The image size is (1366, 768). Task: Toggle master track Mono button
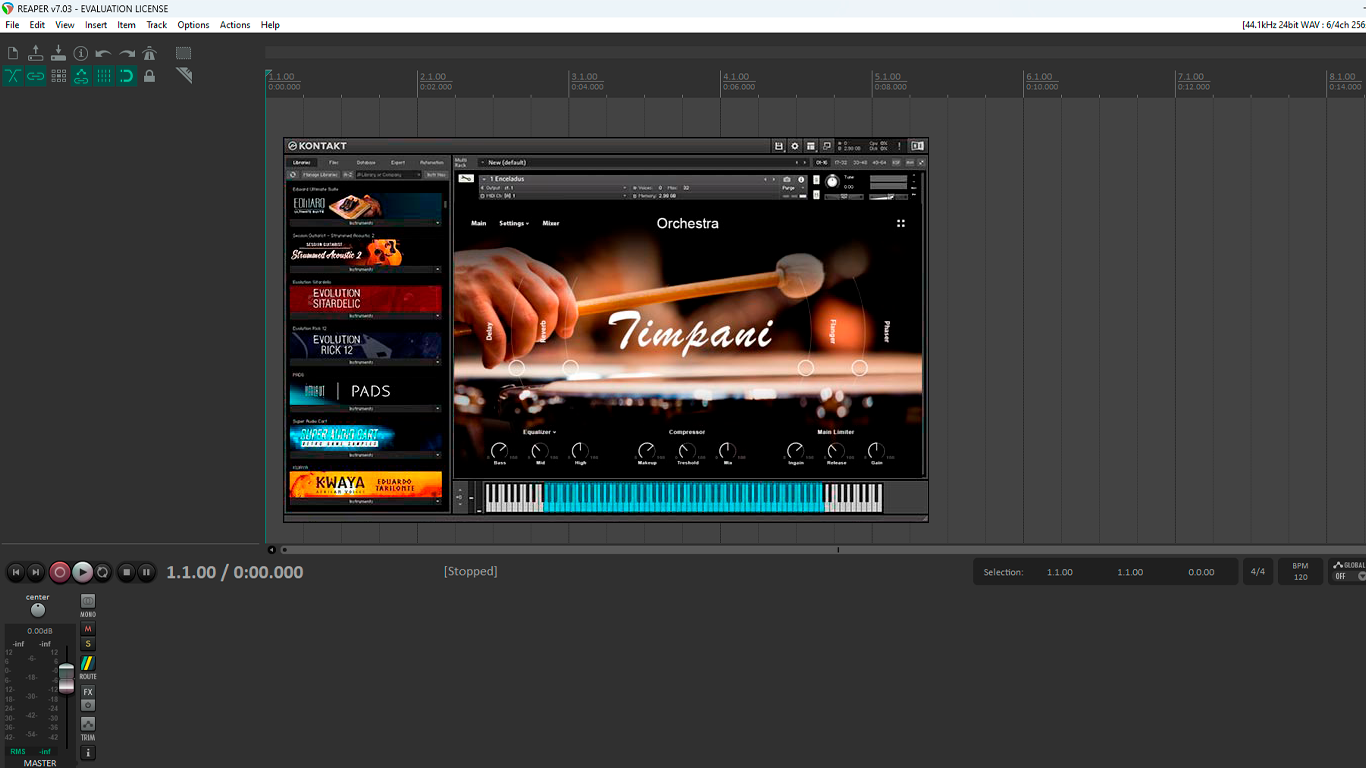click(88, 601)
